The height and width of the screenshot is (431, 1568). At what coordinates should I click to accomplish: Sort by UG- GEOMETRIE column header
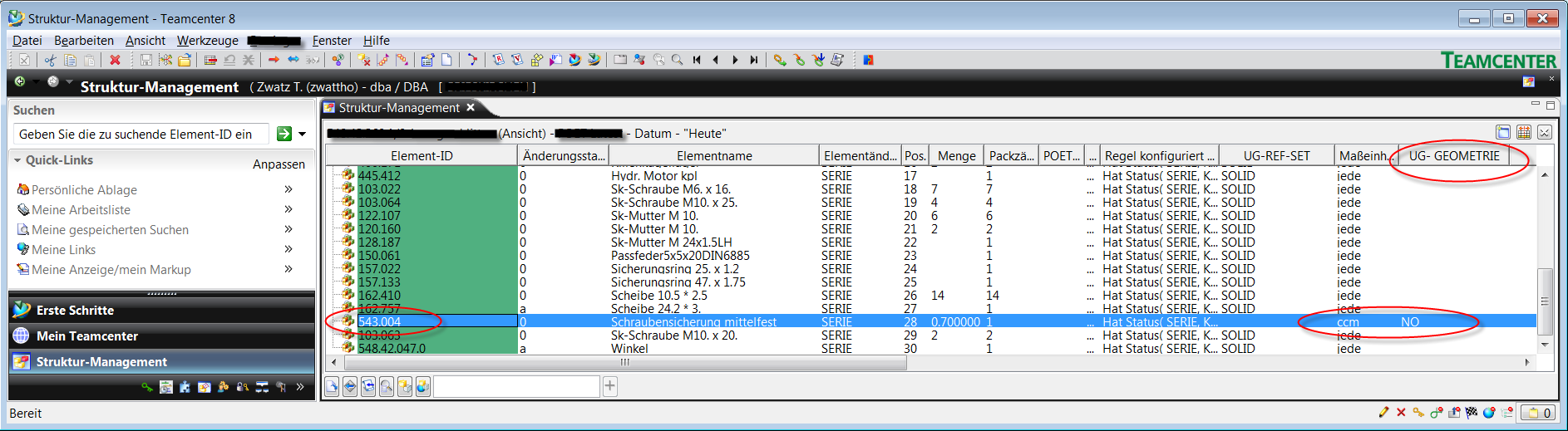coord(1454,155)
